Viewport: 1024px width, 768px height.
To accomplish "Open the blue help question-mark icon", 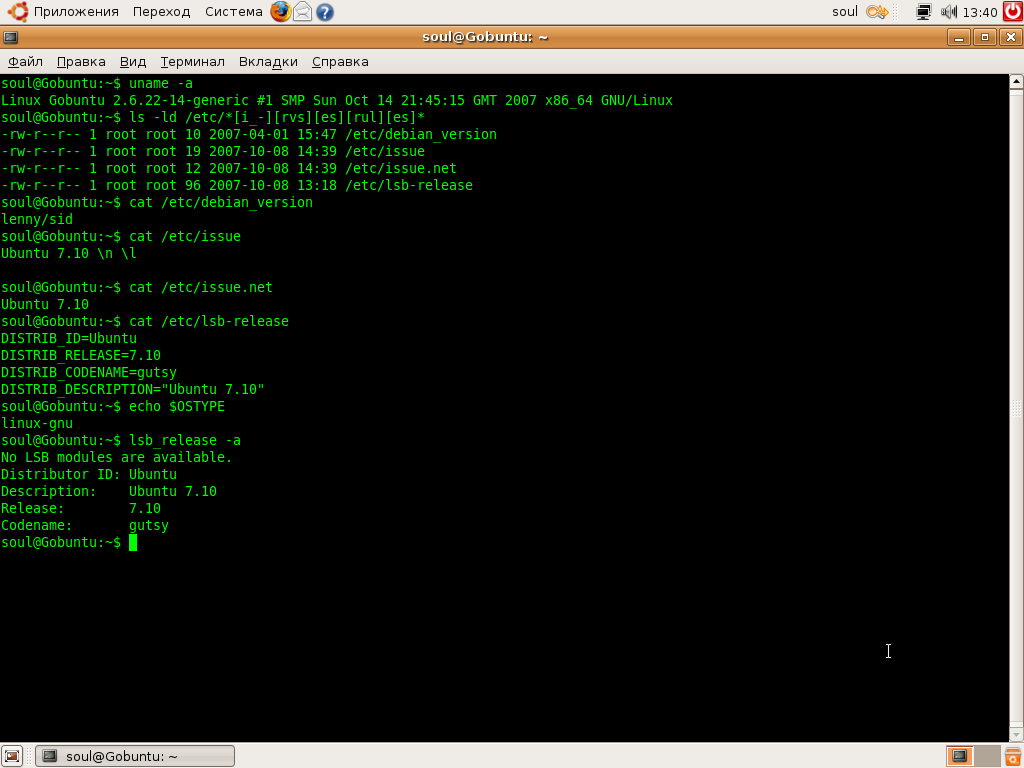I will click(x=325, y=12).
